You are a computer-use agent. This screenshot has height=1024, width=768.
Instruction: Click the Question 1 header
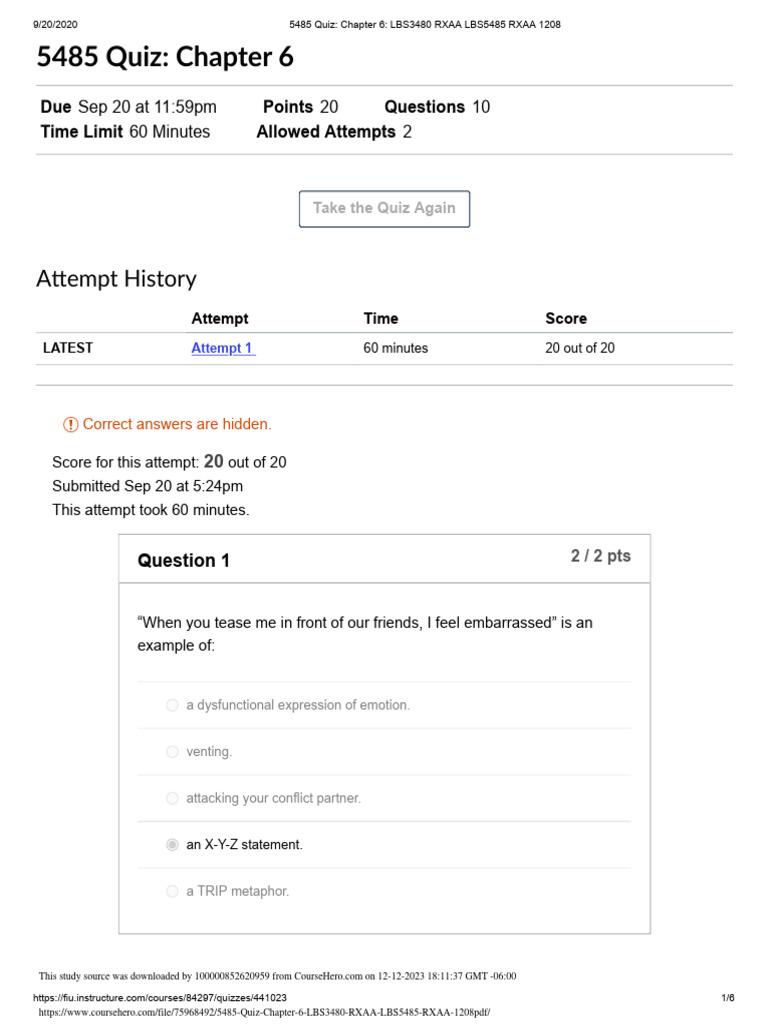(x=184, y=560)
